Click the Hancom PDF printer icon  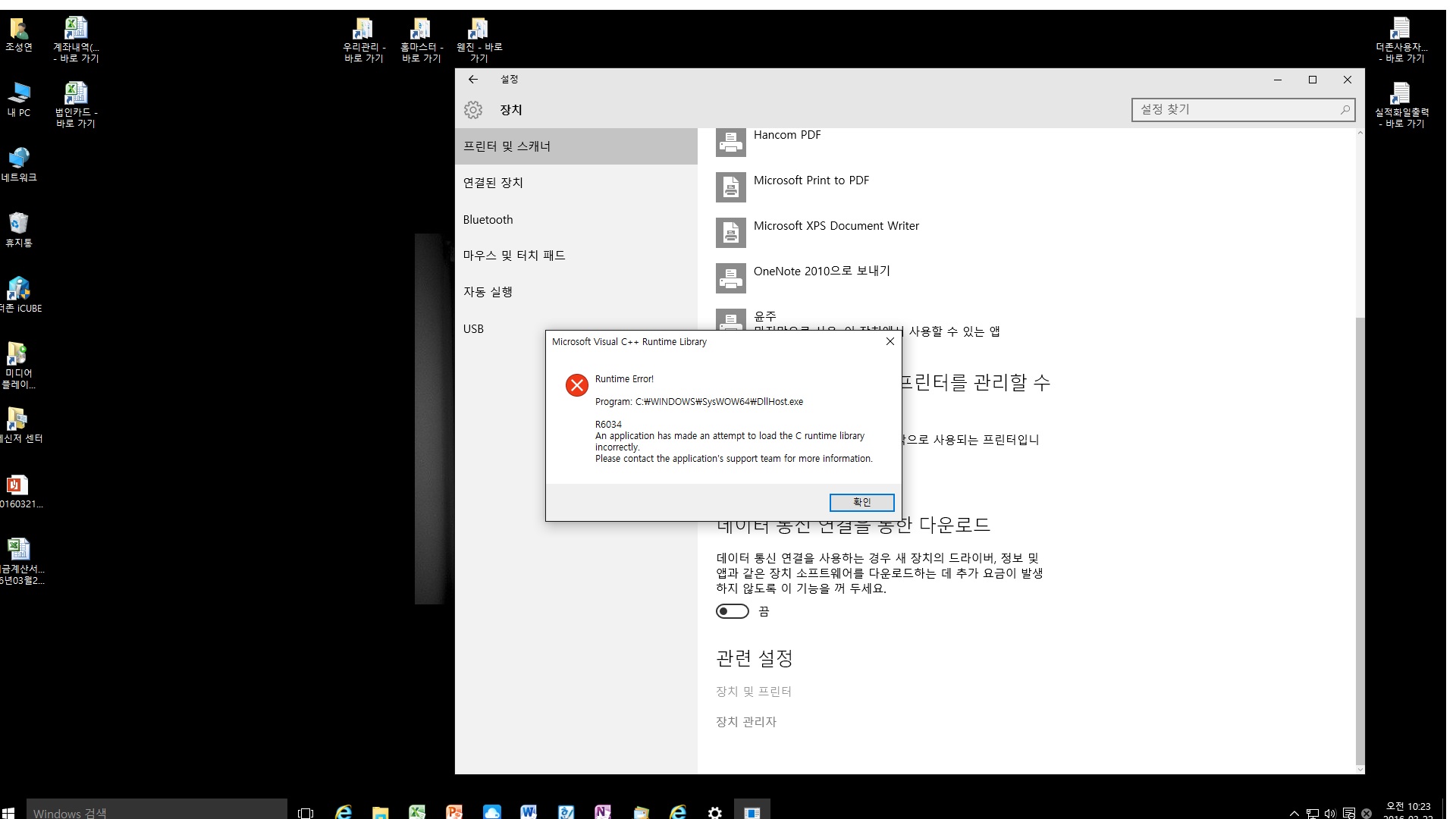click(x=730, y=142)
